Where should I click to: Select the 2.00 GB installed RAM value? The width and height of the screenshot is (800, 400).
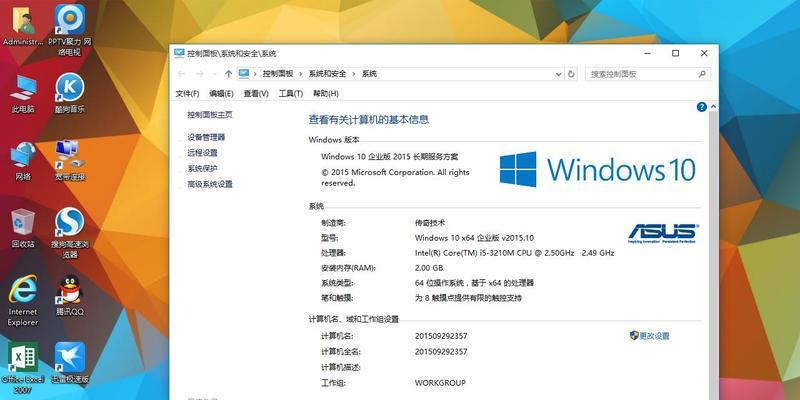coord(429,268)
